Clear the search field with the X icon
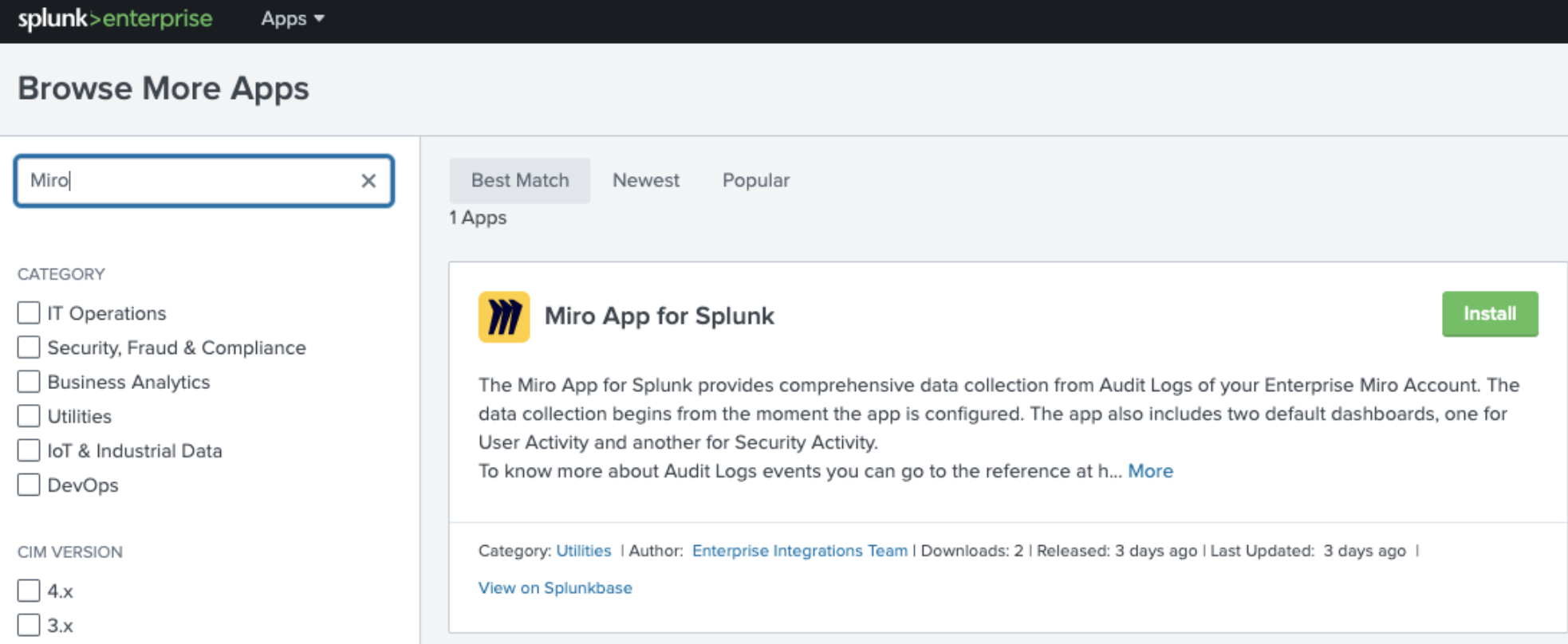This screenshot has width=1568, height=644. 368,181
